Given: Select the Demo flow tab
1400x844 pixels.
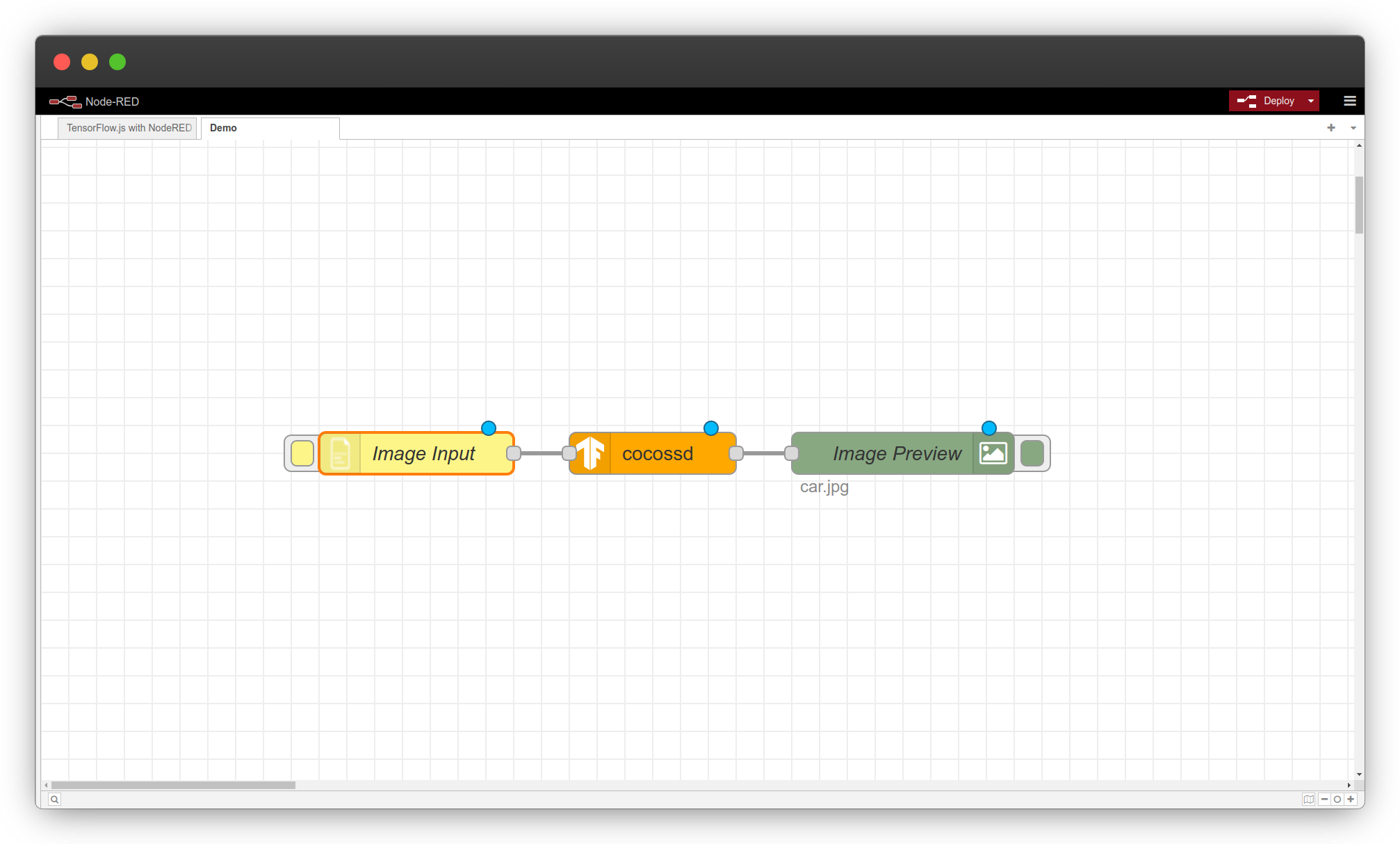Looking at the screenshot, I should [270, 128].
